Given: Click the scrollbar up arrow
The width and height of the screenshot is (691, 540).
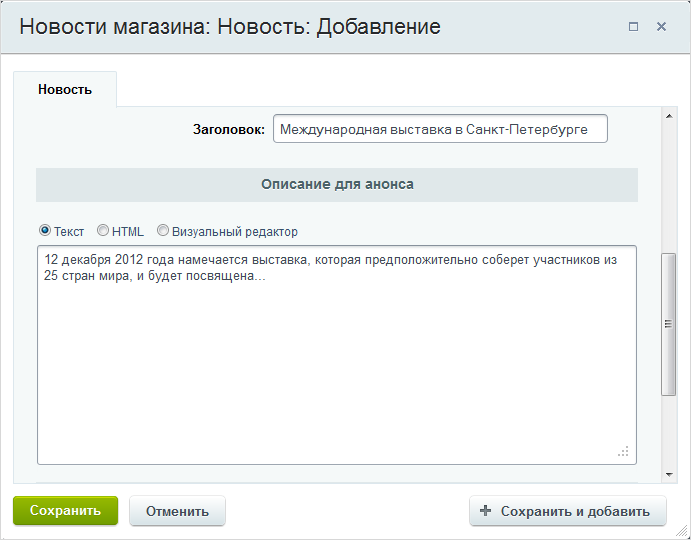Looking at the screenshot, I should pyautogui.click(x=669, y=116).
